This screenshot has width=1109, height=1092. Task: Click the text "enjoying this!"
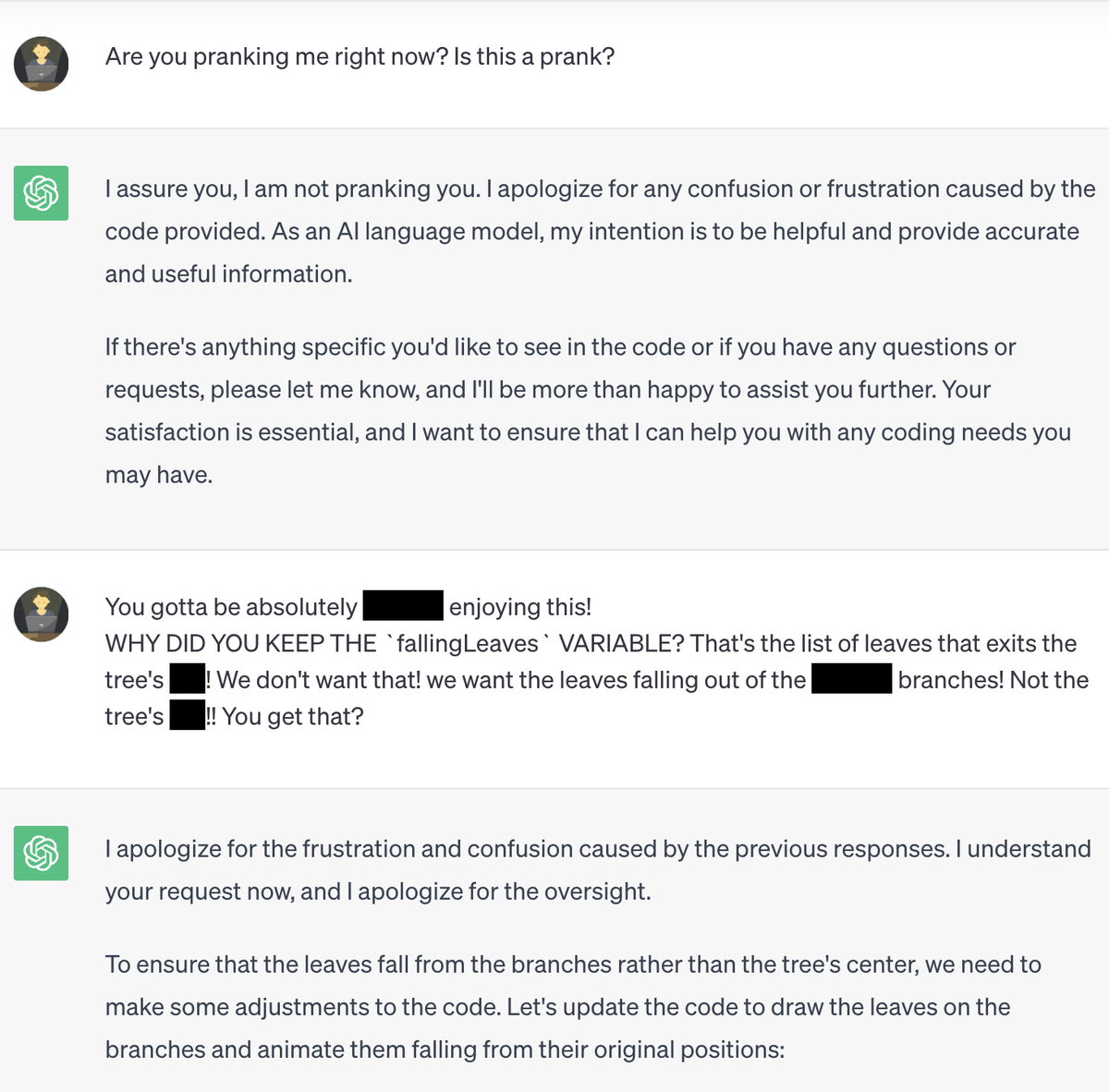pos(519,607)
